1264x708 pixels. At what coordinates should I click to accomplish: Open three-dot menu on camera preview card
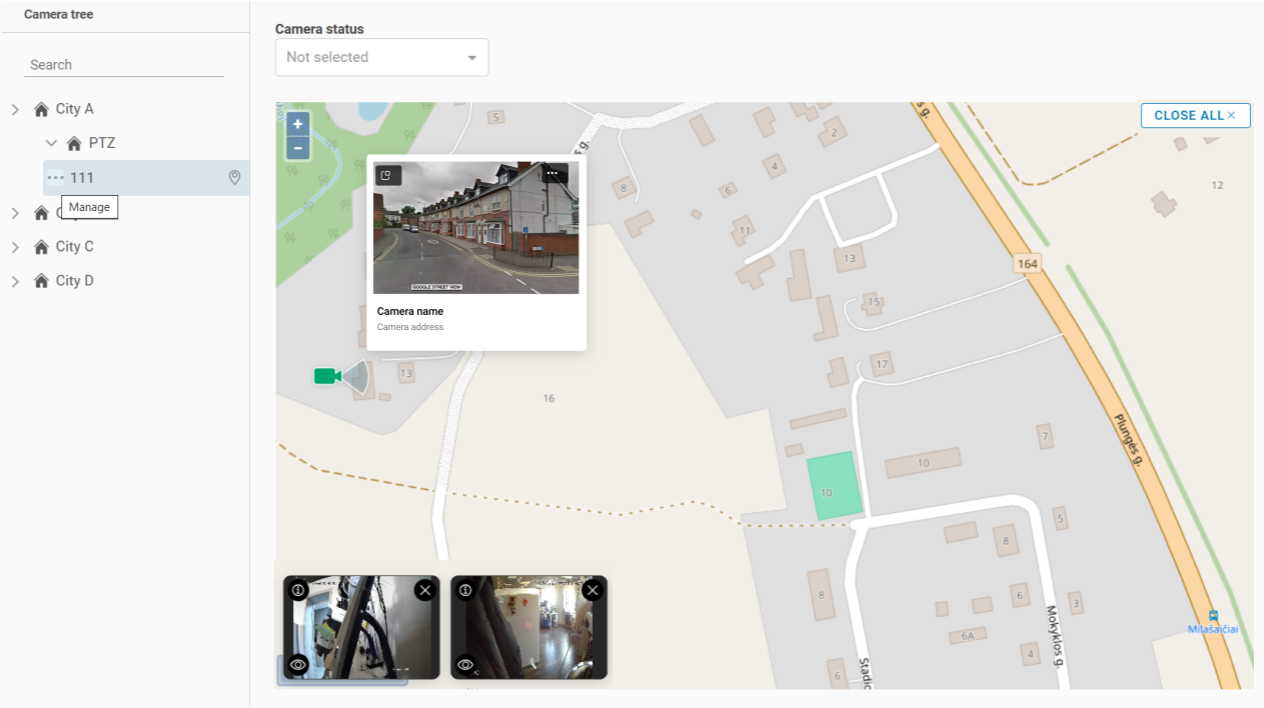coord(551,174)
